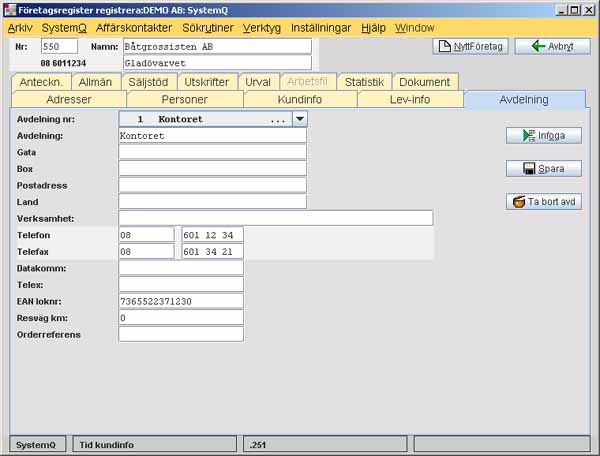The image size is (600, 456).
Task: Click the Nr field containing 550
Action: tap(59, 46)
